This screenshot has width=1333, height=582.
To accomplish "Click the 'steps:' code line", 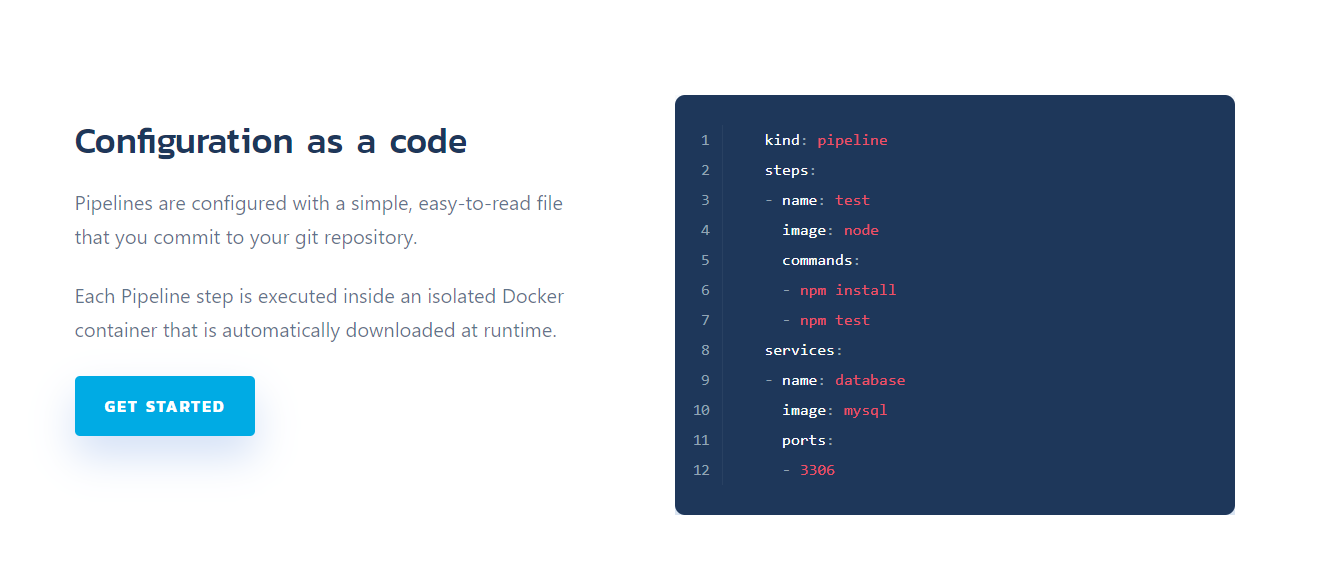I will [791, 170].
